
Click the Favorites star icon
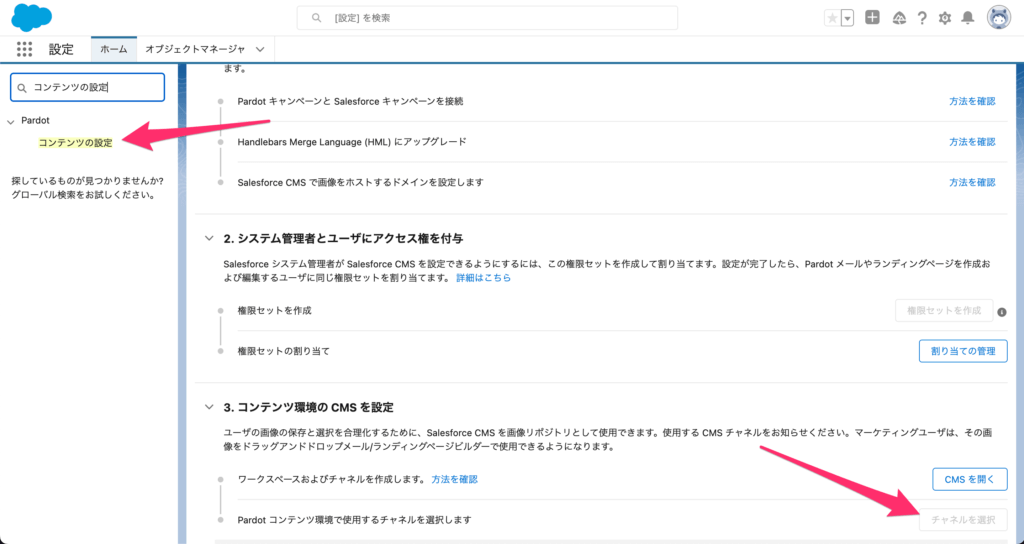point(831,18)
